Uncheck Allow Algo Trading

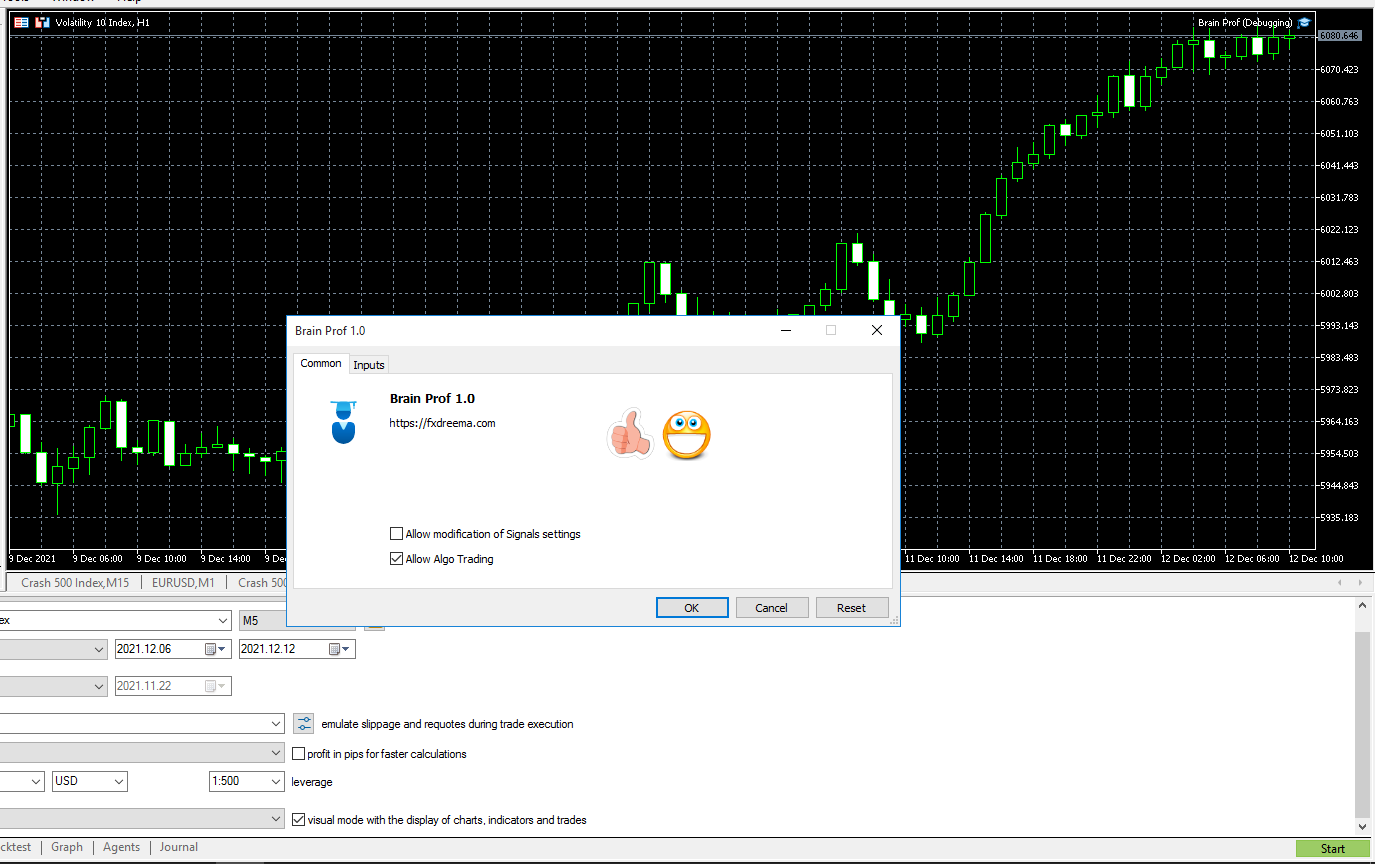(x=397, y=559)
